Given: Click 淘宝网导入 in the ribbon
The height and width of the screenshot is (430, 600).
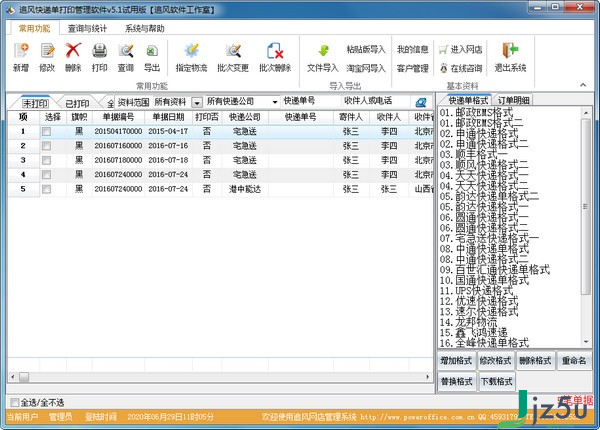Looking at the screenshot, I should click(x=365, y=68).
